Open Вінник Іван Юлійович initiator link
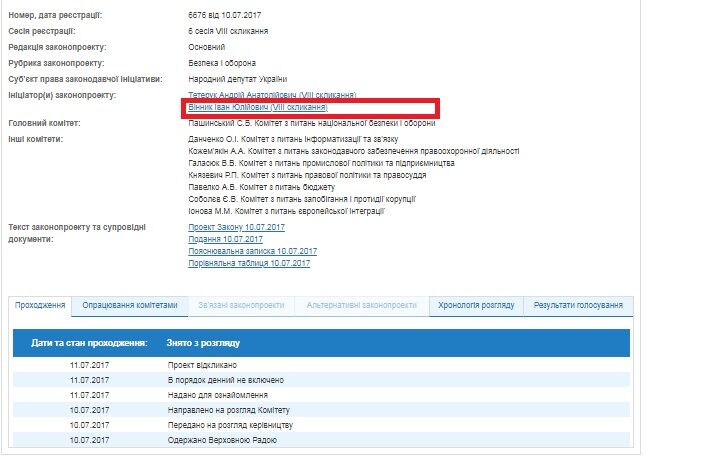The width and height of the screenshot is (708, 467). (257, 106)
